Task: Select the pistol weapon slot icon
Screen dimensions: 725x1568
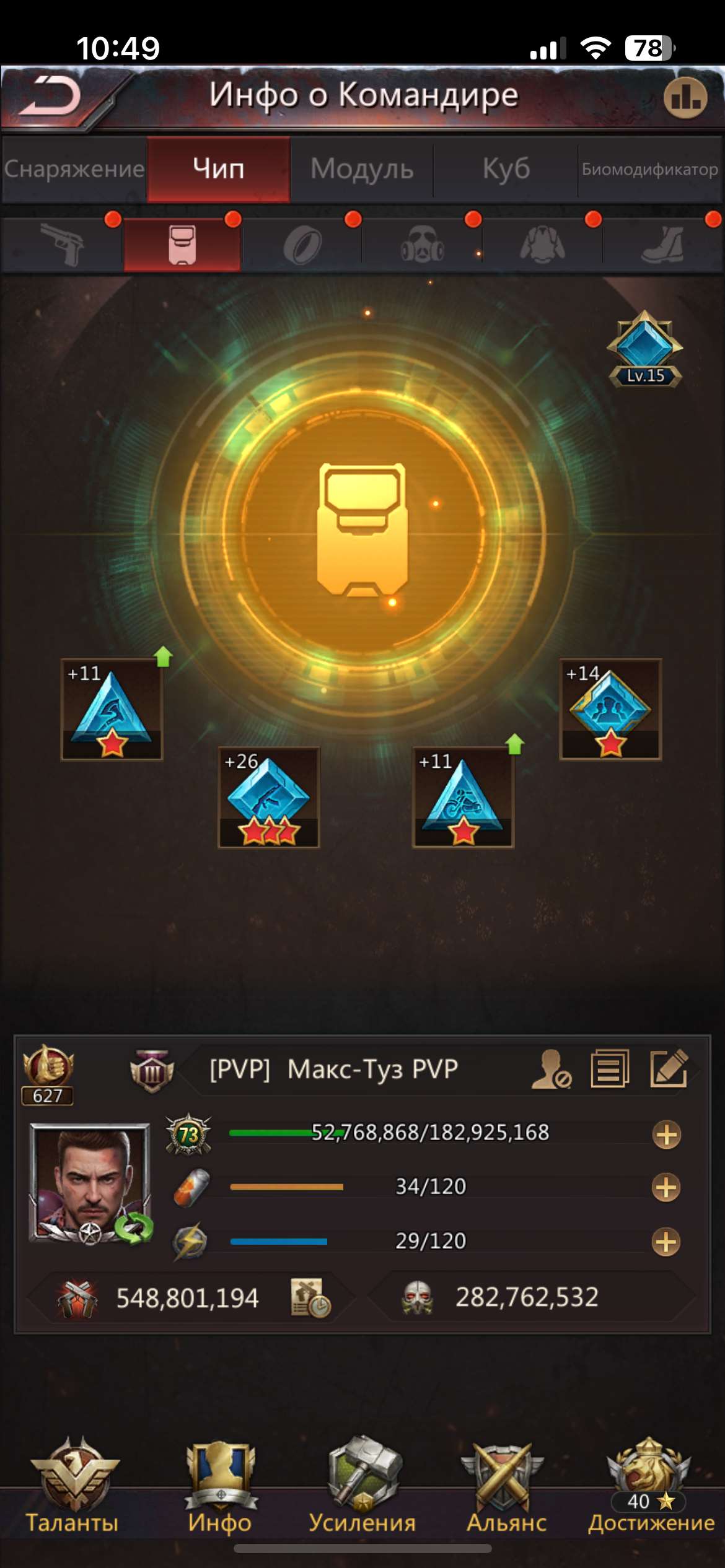Action: click(x=62, y=245)
